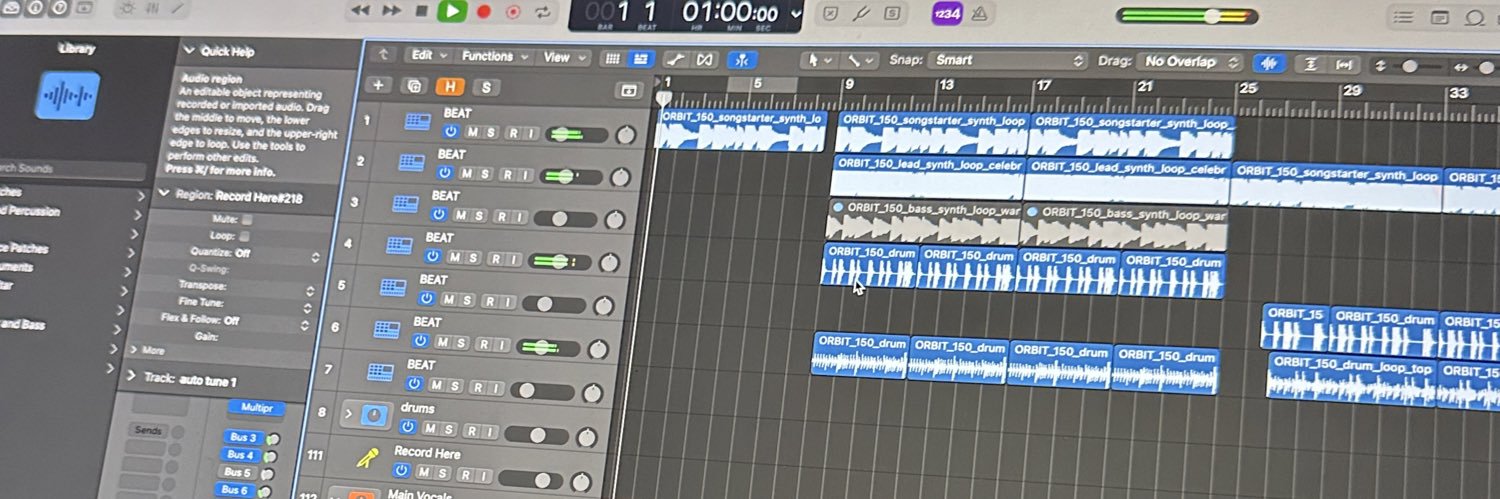This screenshot has height=499, width=1500.
Task: Open the Edit menu in the Tracks area
Action: [x=430, y=56]
